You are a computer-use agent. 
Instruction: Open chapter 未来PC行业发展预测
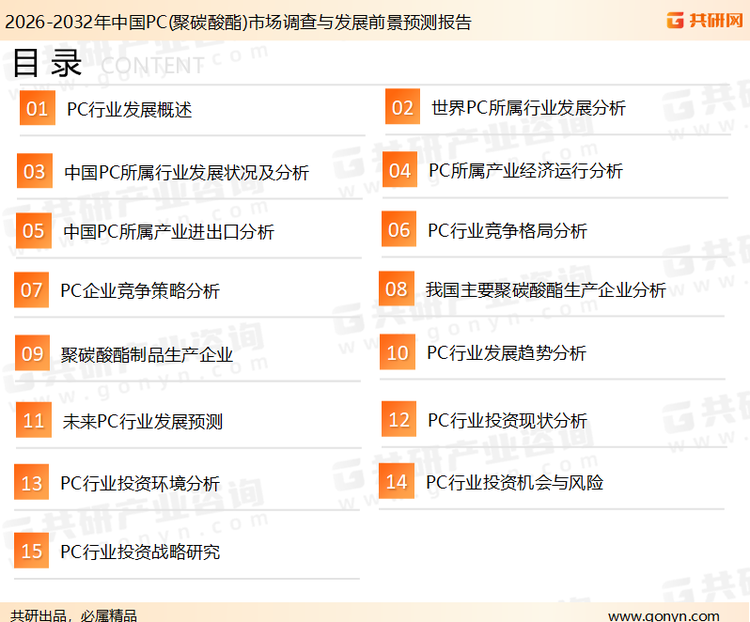(x=143, y=421)
